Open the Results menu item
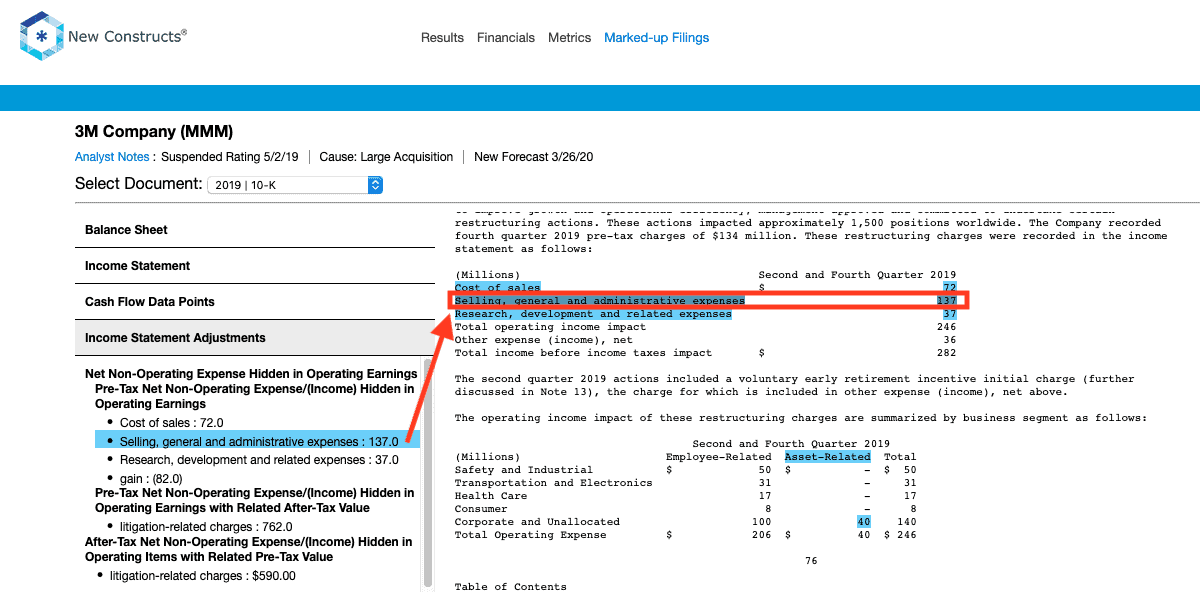Image resolution: width=1200 pixels, height=592 pixels. click(442, 38)
